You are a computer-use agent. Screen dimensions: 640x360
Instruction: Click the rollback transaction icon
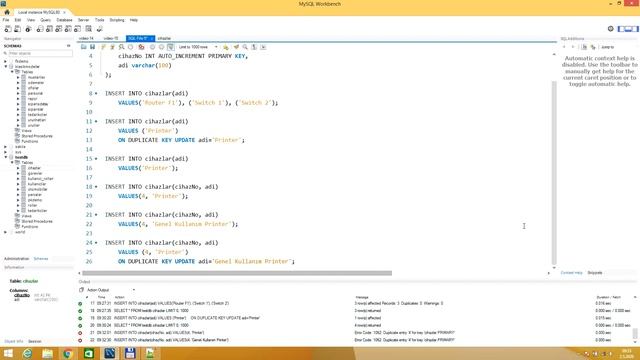(161, 47)
